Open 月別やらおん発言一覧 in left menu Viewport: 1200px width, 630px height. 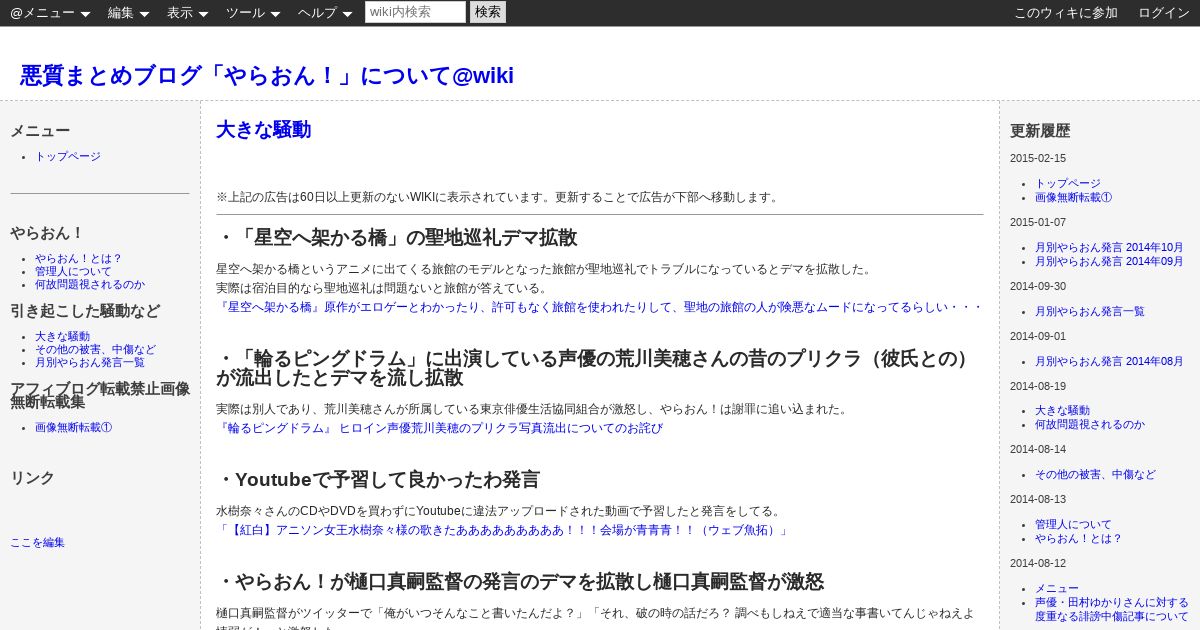click(90, 363)
